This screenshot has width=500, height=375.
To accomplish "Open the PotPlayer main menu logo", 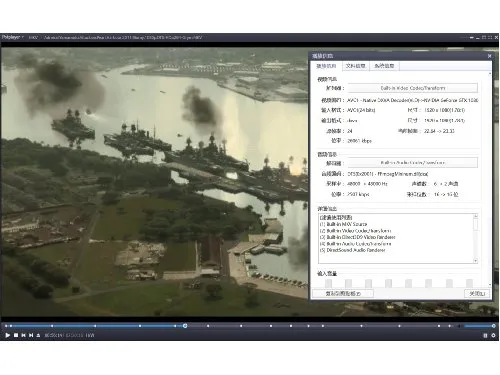I will 12,37.
